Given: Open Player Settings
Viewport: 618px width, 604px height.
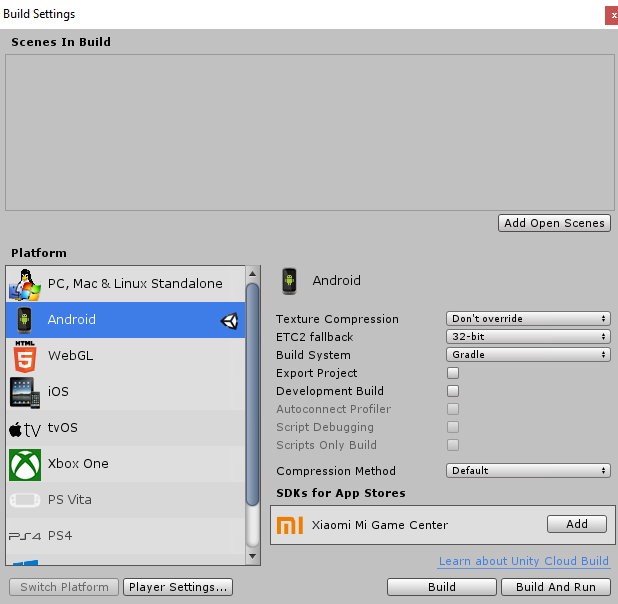Looking at the screenshot, I should tap(179, 587).
